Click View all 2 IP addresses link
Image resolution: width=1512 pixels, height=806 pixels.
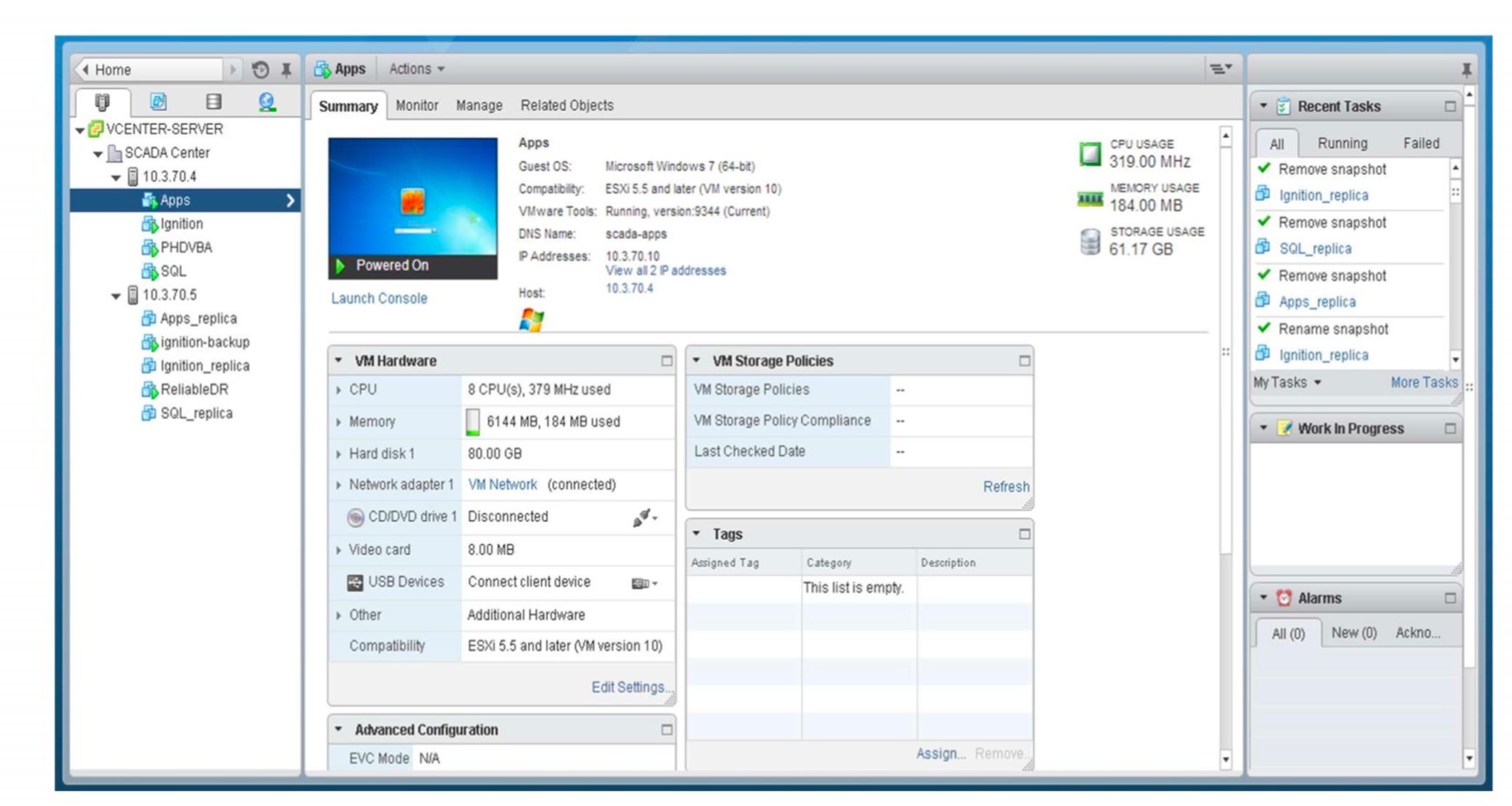click(666, 270)
